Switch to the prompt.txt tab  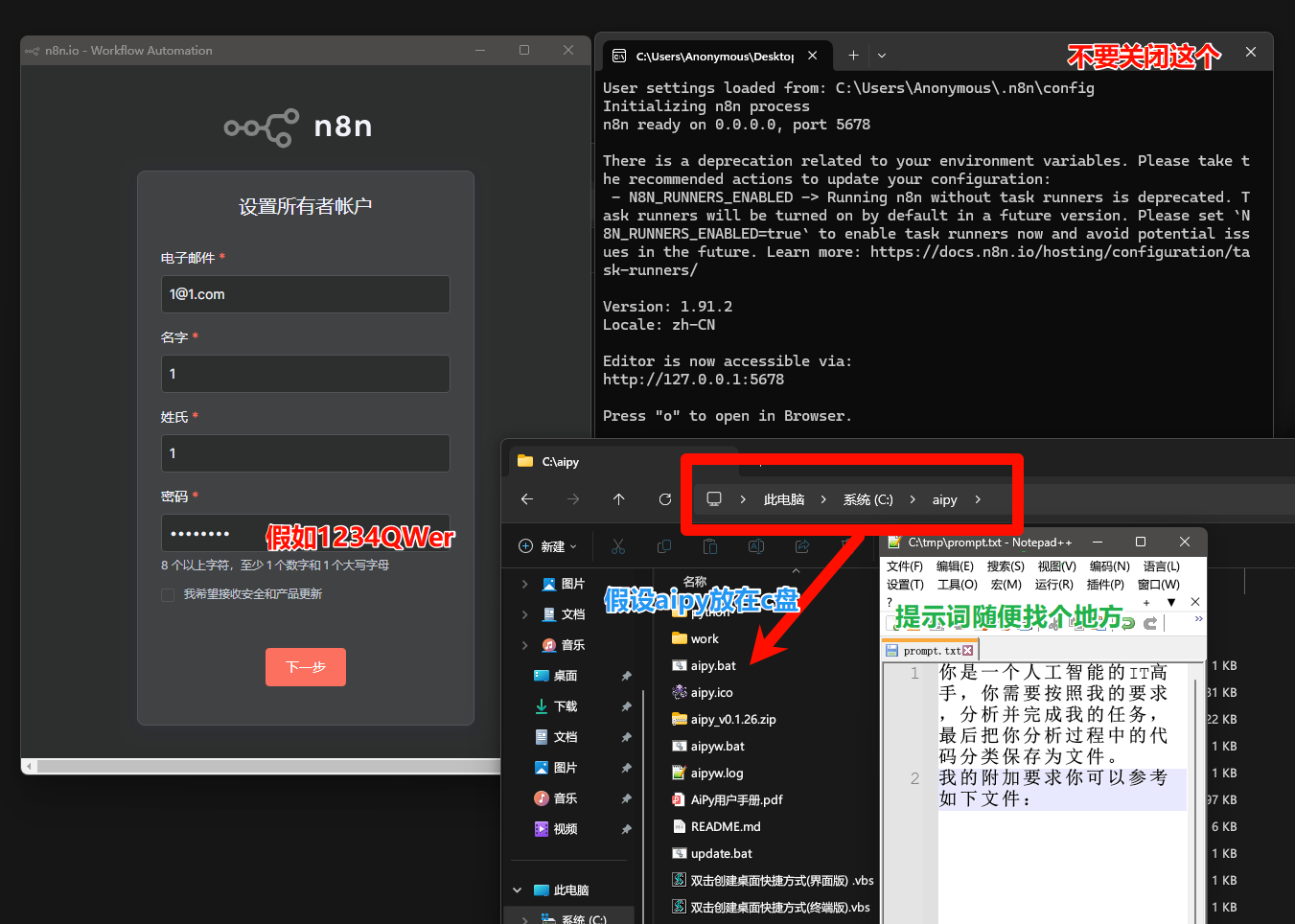(x=931, y=651)
